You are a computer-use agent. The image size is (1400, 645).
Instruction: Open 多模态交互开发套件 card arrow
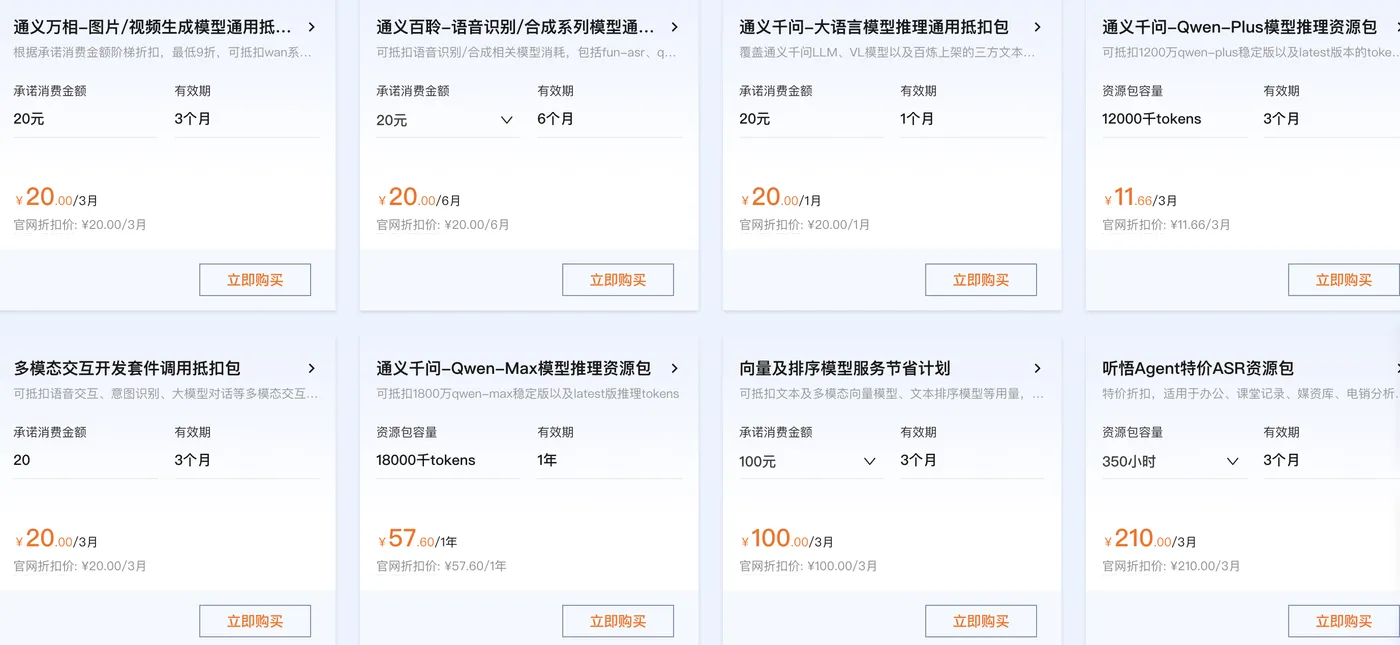(x=312, y=368)
